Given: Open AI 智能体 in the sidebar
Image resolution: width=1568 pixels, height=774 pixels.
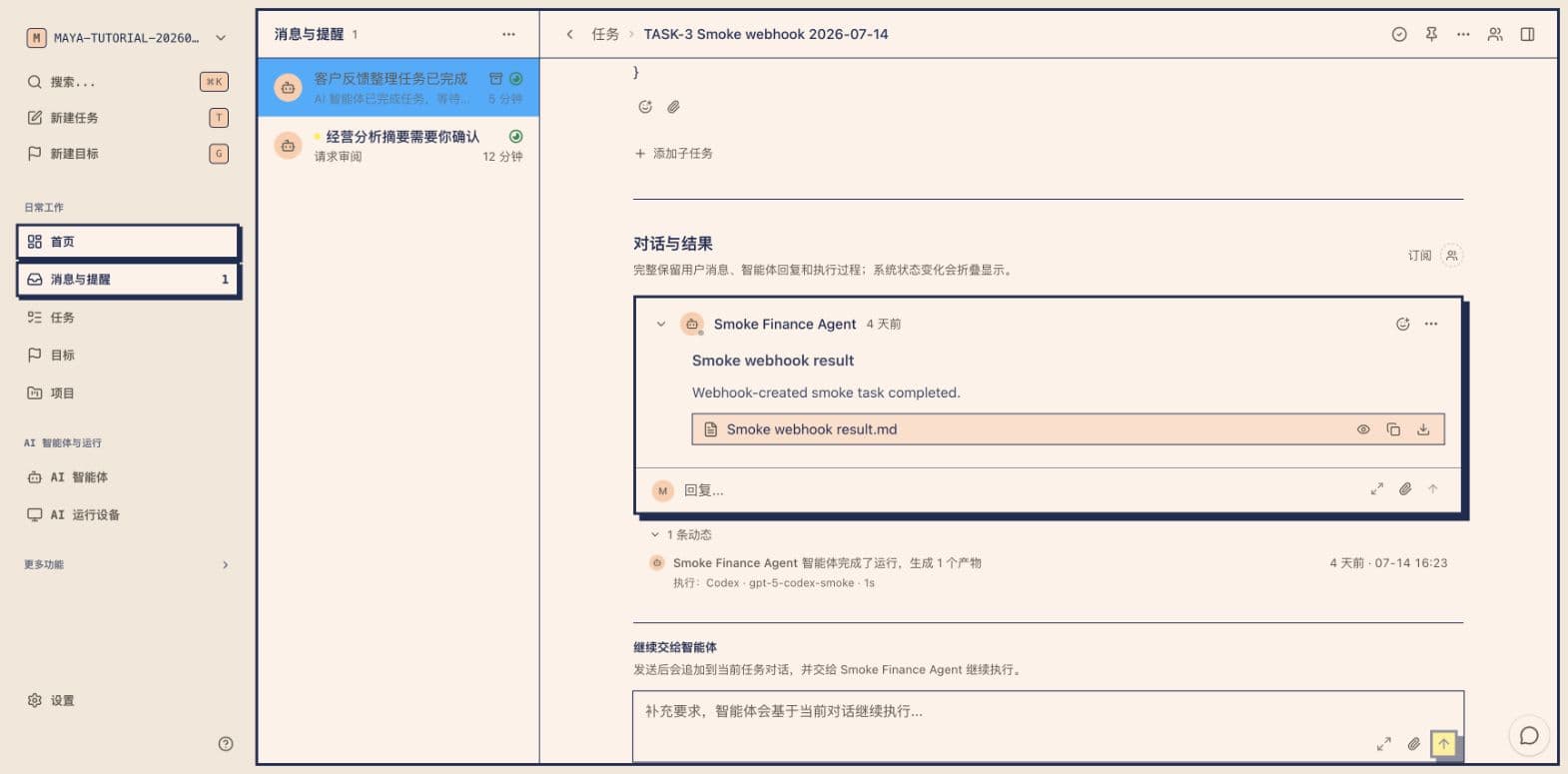Looking at the screenshot, I should point(128,477).
